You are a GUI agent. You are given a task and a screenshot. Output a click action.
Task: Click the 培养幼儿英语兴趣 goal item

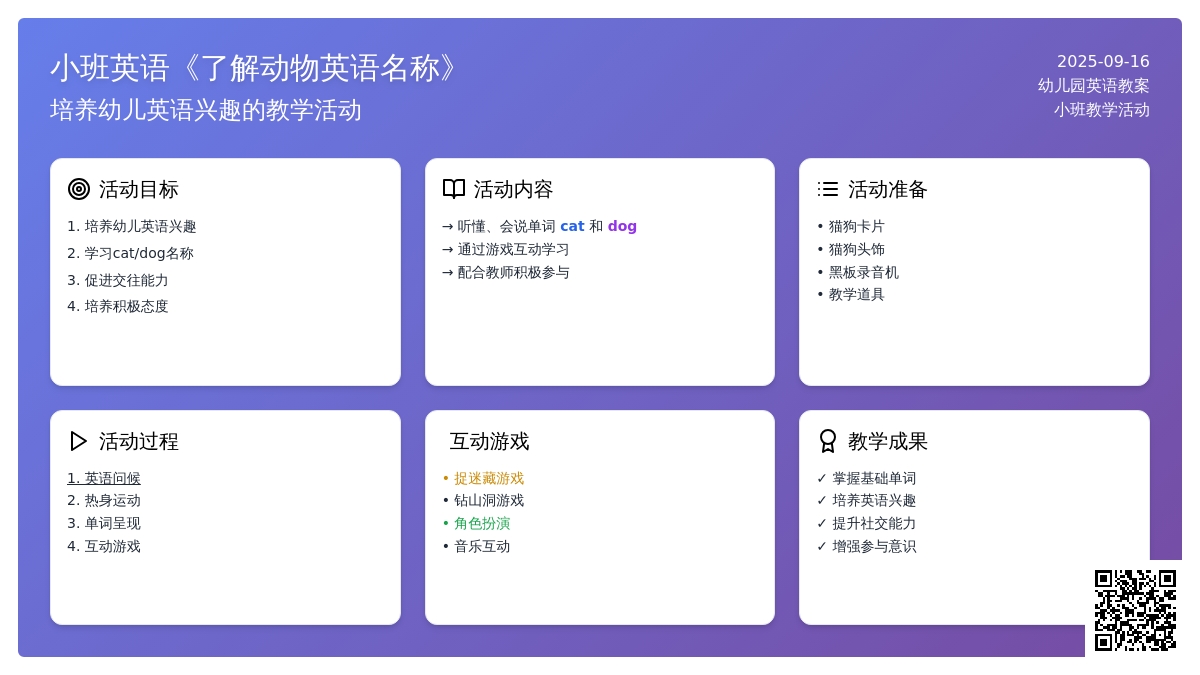[140, 226]
